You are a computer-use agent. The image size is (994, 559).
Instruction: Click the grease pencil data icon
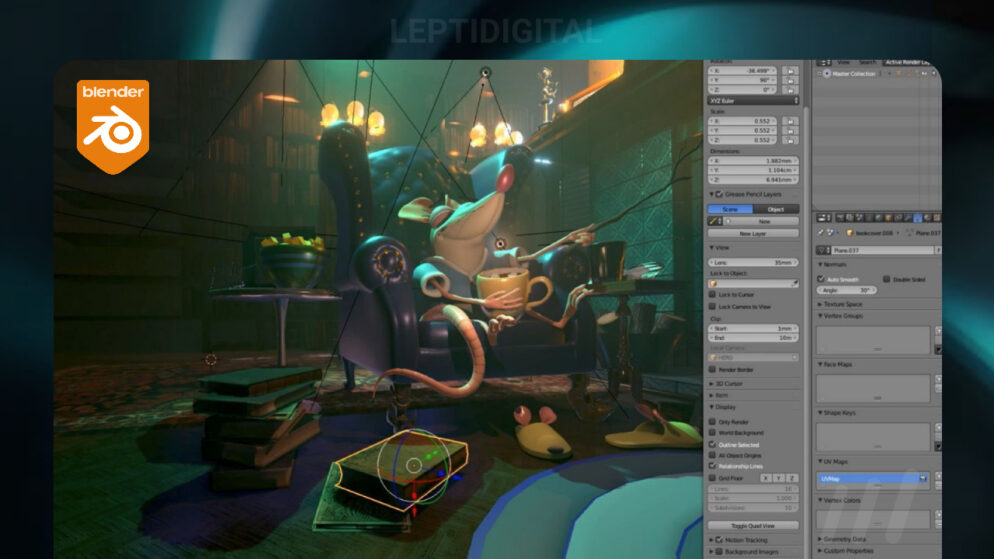(715, 221)
